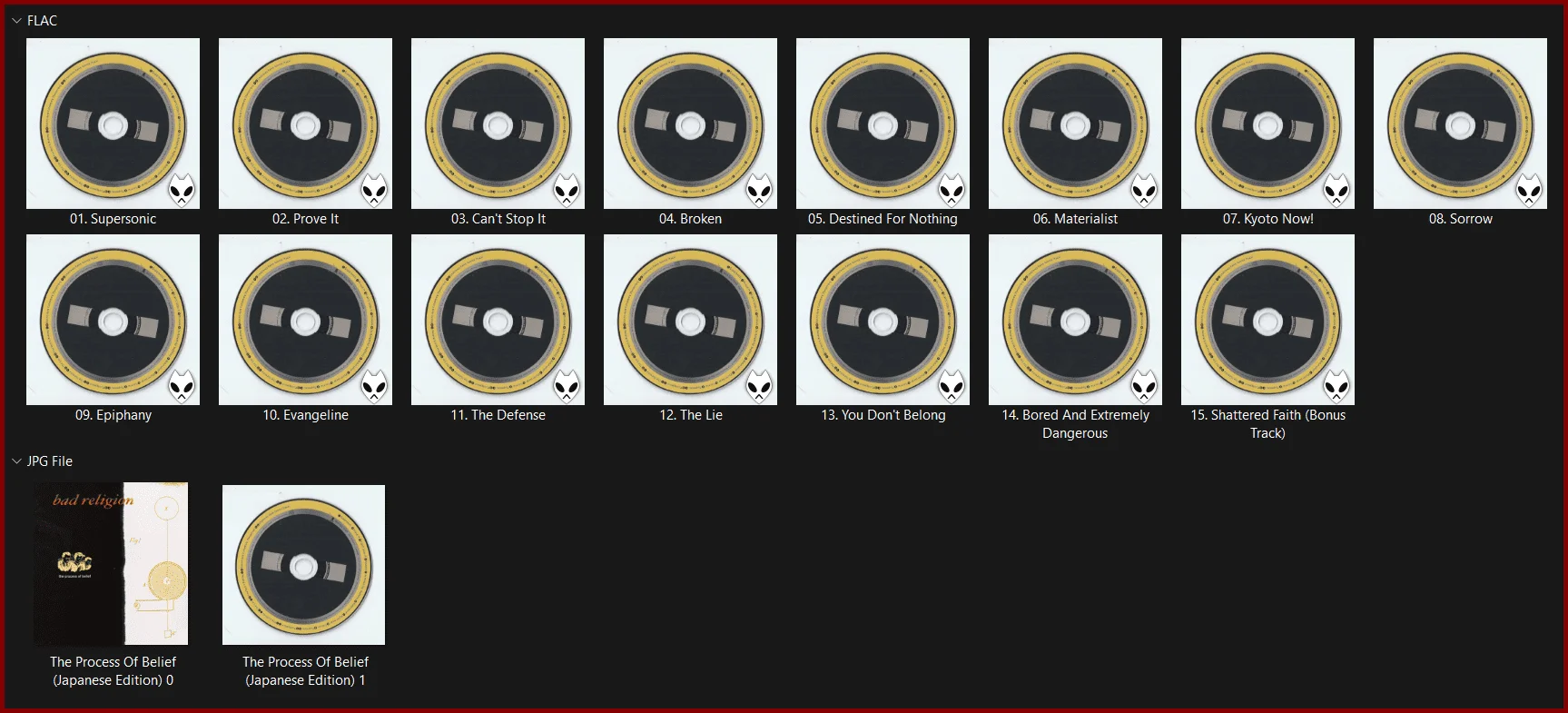Screen dimensions: 1568x713
Task: Collapse the JPG File group chevron
Action: pyautogui.click(x=16, y=461)
